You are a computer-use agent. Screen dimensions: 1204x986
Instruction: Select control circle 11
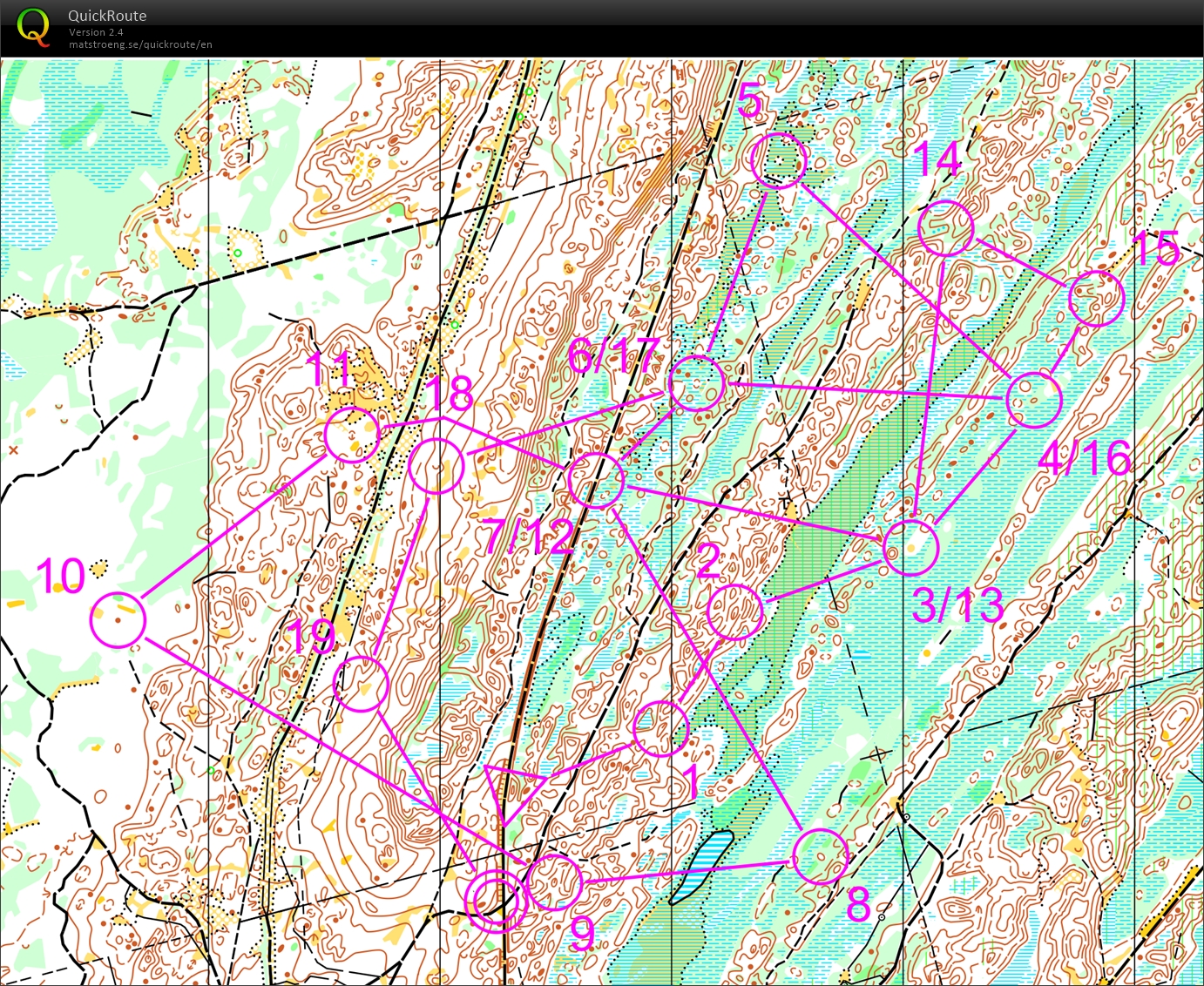tap(352, 434)
